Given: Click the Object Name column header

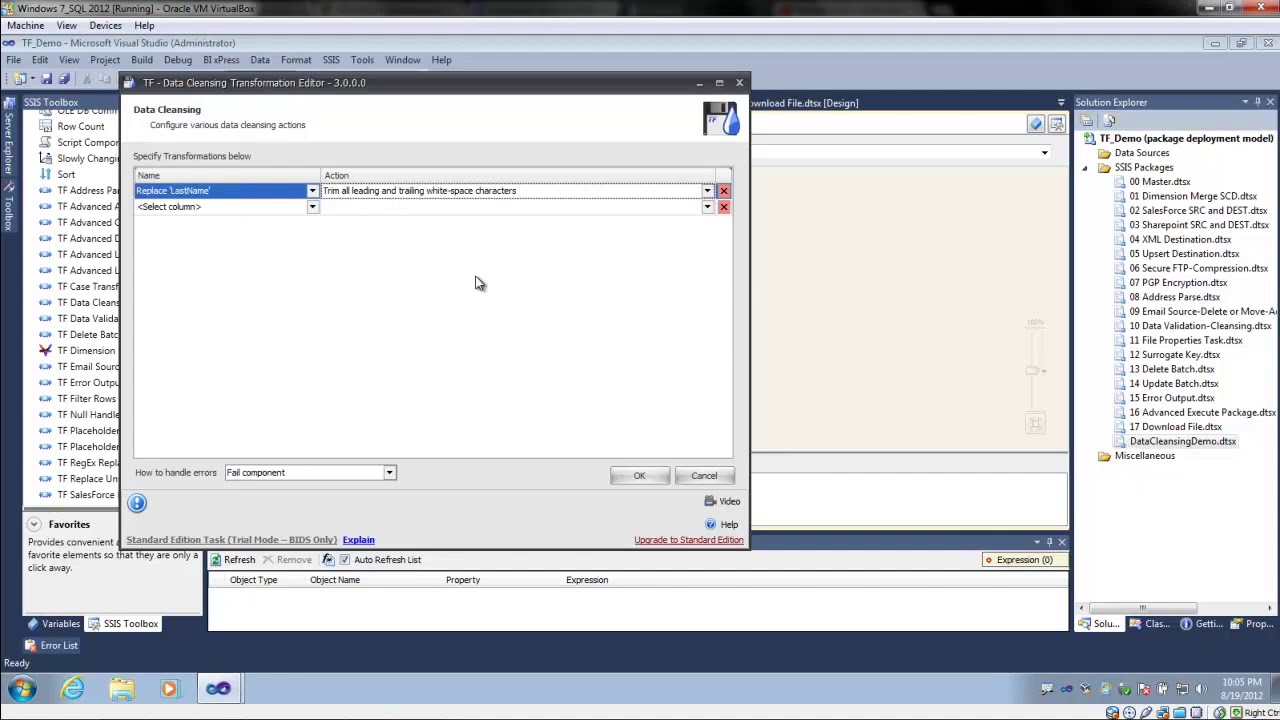Looking at the screenshot, I should (335, 580).
